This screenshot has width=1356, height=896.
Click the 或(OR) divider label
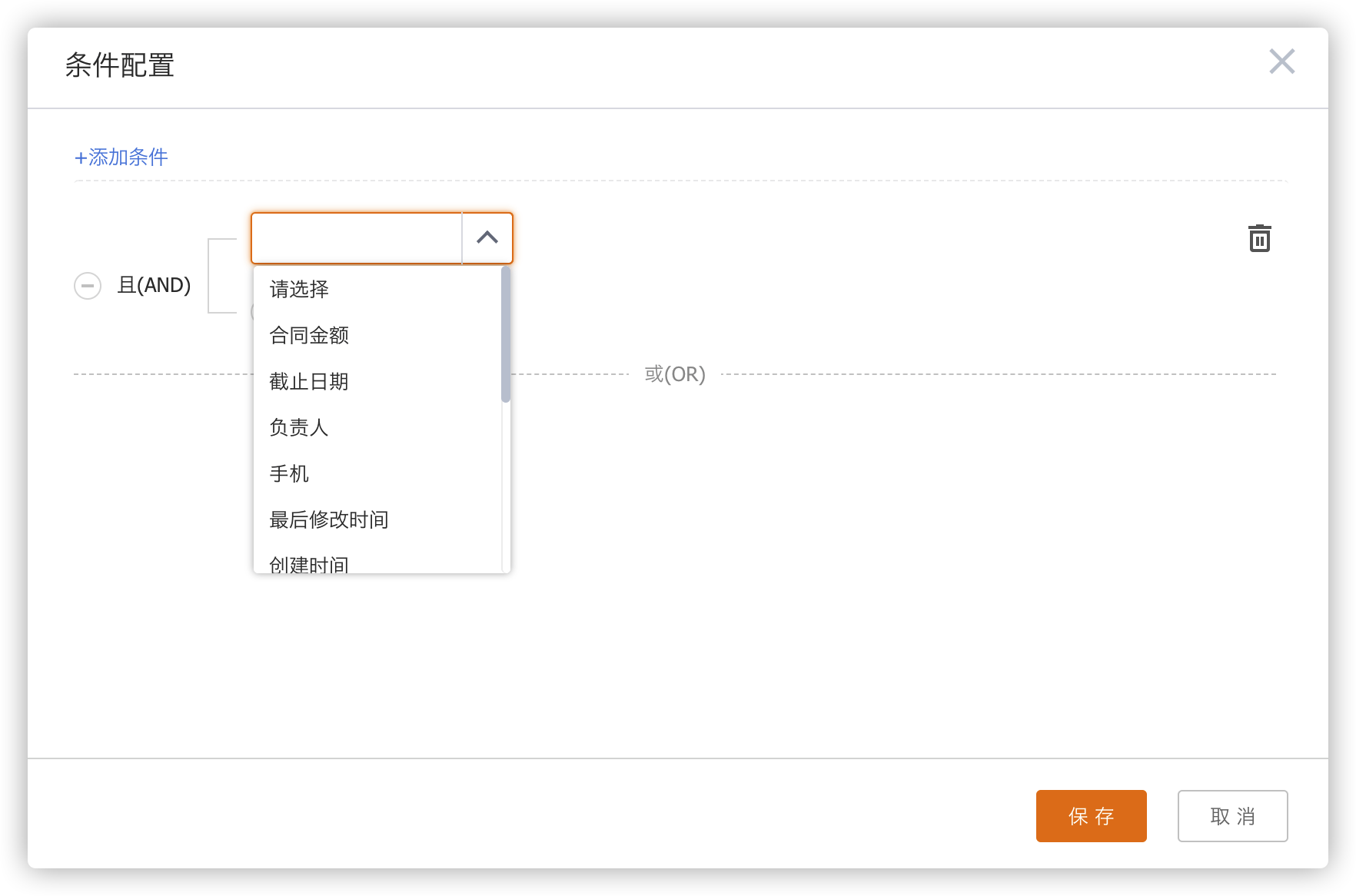click(x=675, y=374)
